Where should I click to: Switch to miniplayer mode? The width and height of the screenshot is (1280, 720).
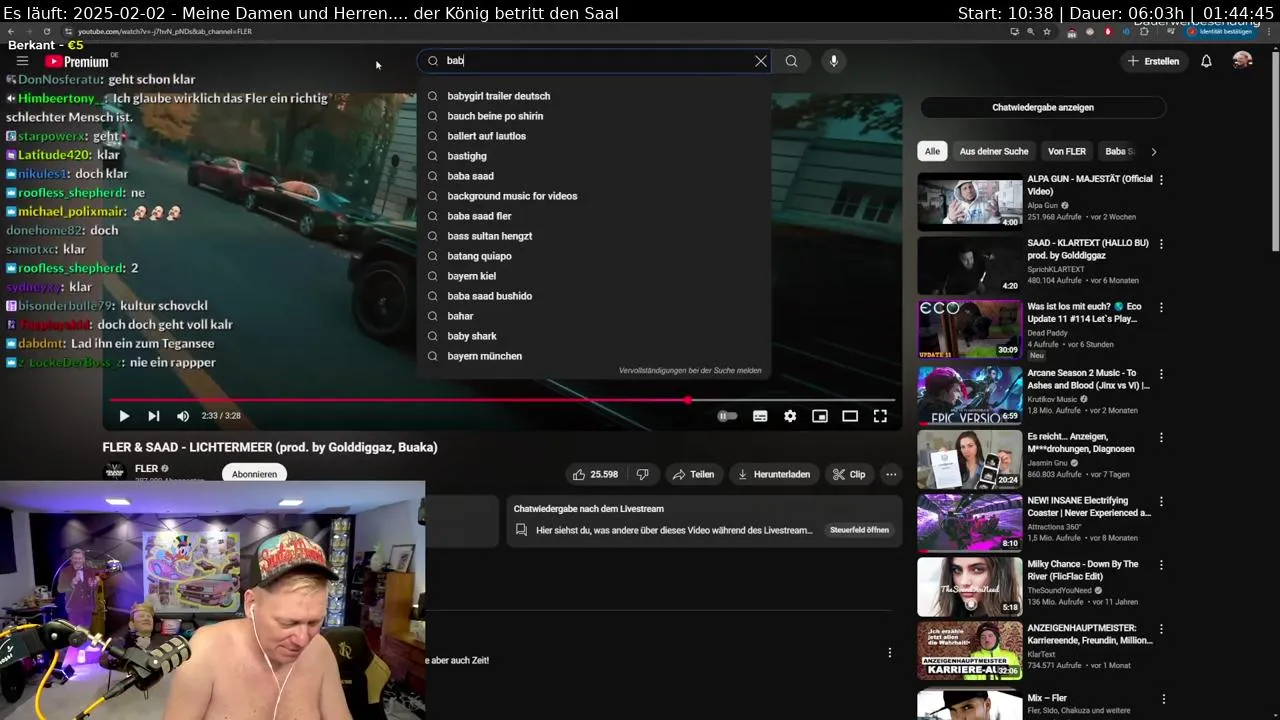tap(820, 416)
